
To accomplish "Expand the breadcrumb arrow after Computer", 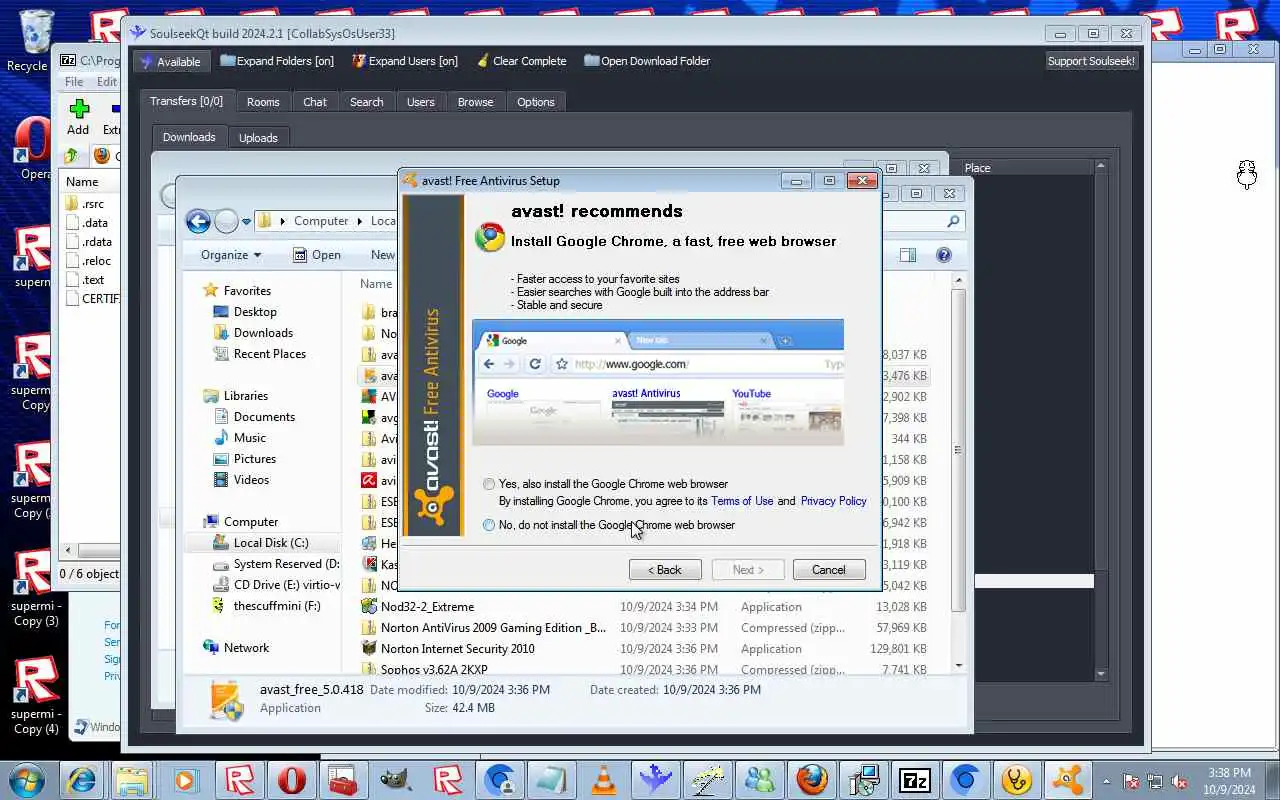I will click(358, 221).
